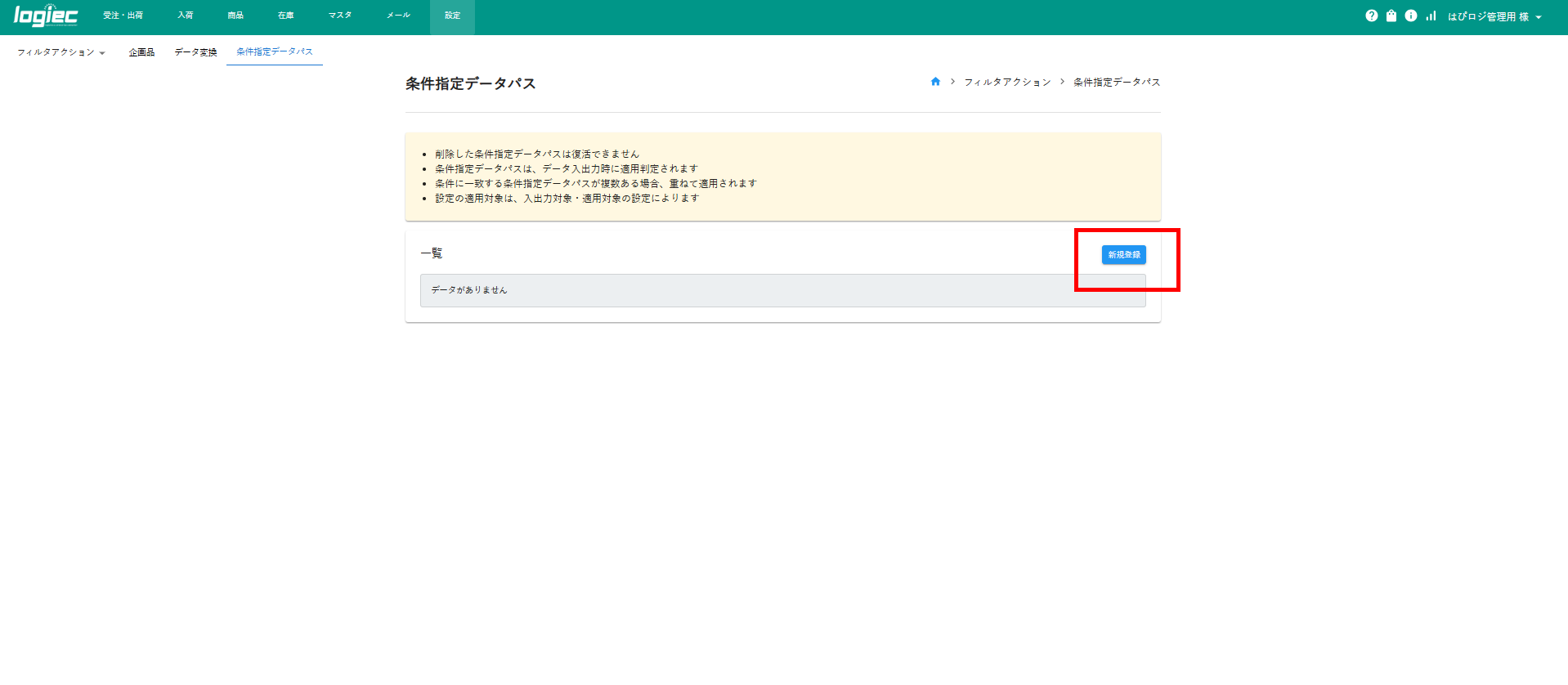1568x685 pixels.
Task: Switch to the データ変換 tab
Action: (x=195, y=52)
